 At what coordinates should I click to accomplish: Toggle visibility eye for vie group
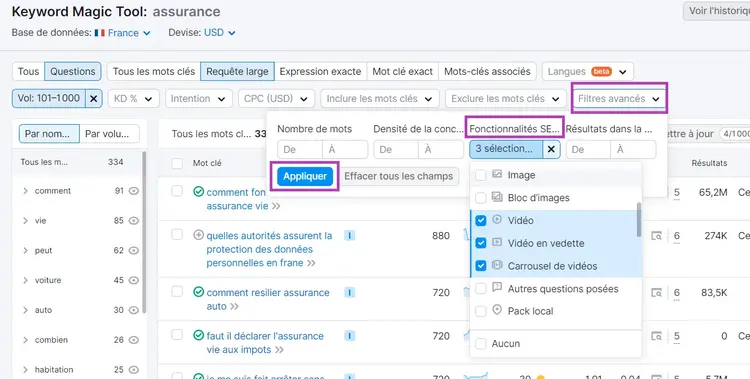(134, 221)
